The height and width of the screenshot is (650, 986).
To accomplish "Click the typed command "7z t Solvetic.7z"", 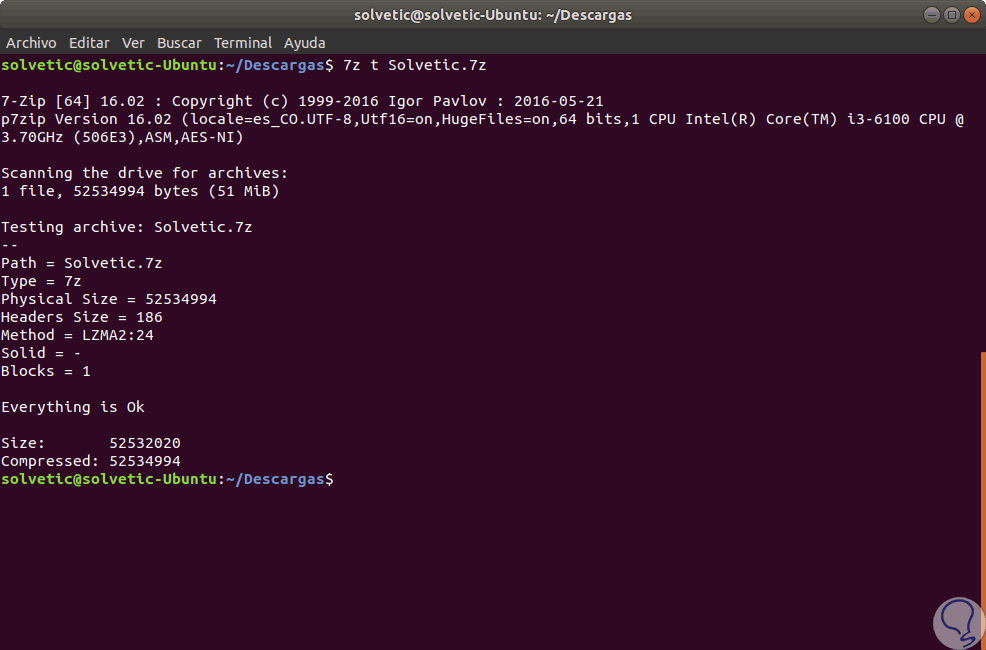I will pyautogui.click(x=415, y=65).
